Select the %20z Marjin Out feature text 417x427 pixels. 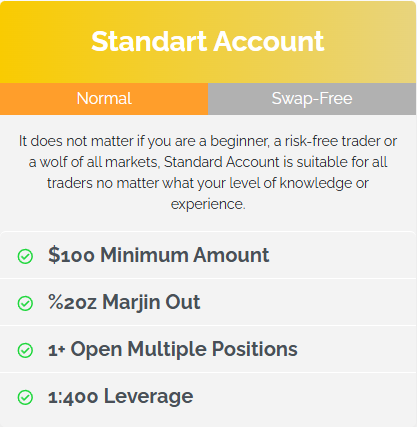click(x=124, y=302)
